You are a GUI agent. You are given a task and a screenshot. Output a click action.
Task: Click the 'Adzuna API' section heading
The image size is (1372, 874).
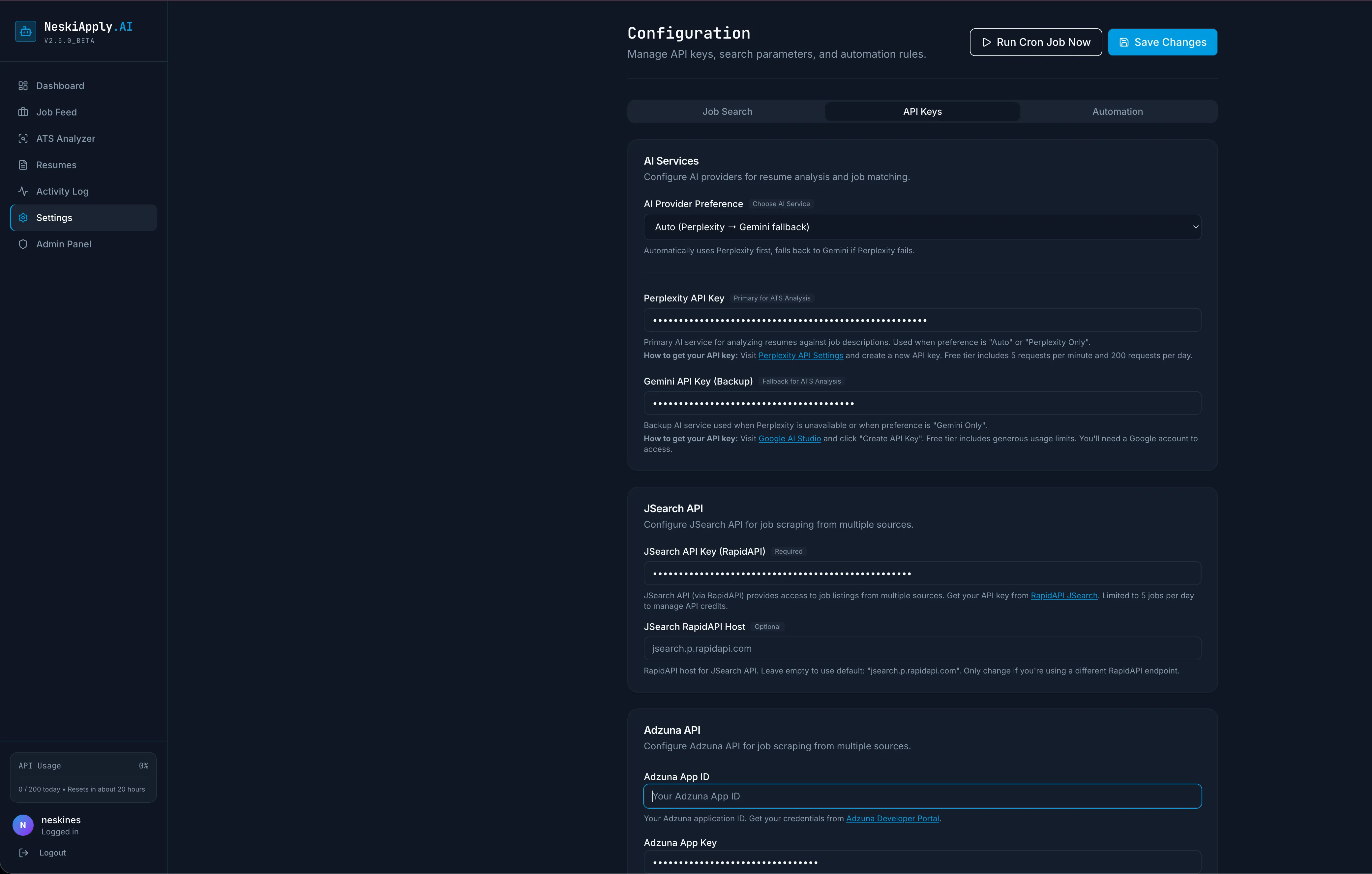(672, 730)
